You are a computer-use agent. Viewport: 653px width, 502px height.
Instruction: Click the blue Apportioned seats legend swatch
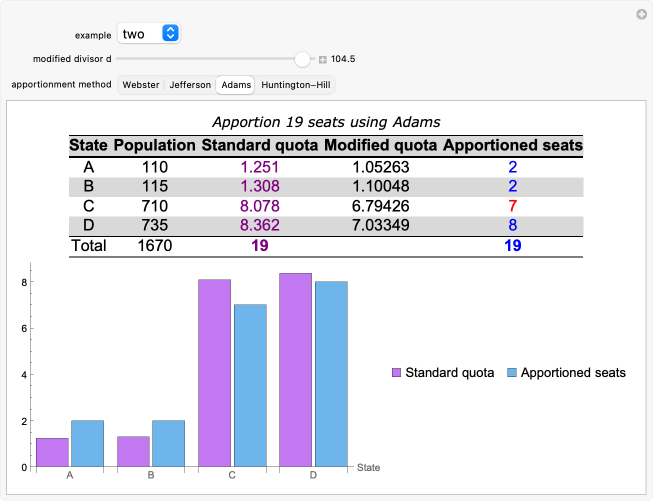point(511,373)
